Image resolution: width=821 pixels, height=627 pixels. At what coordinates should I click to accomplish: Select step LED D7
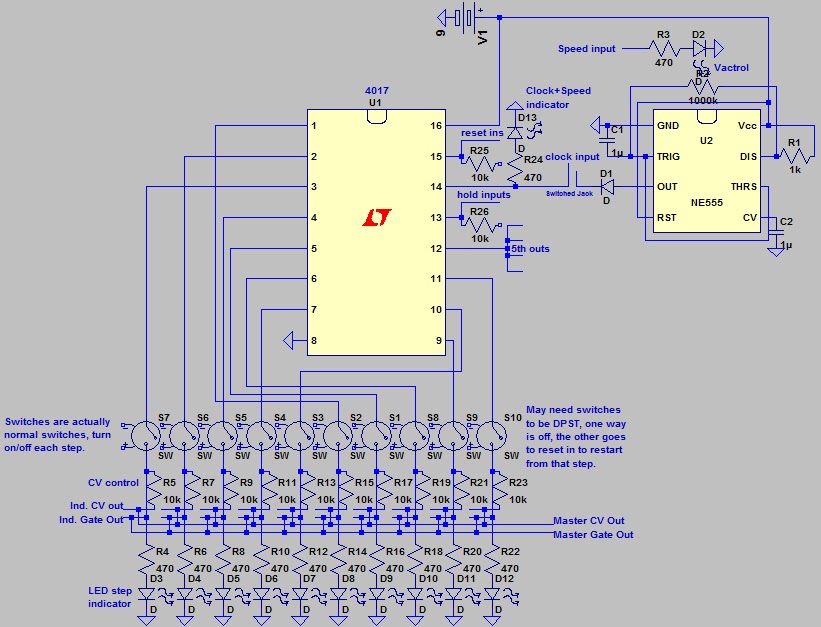point(300,595)
